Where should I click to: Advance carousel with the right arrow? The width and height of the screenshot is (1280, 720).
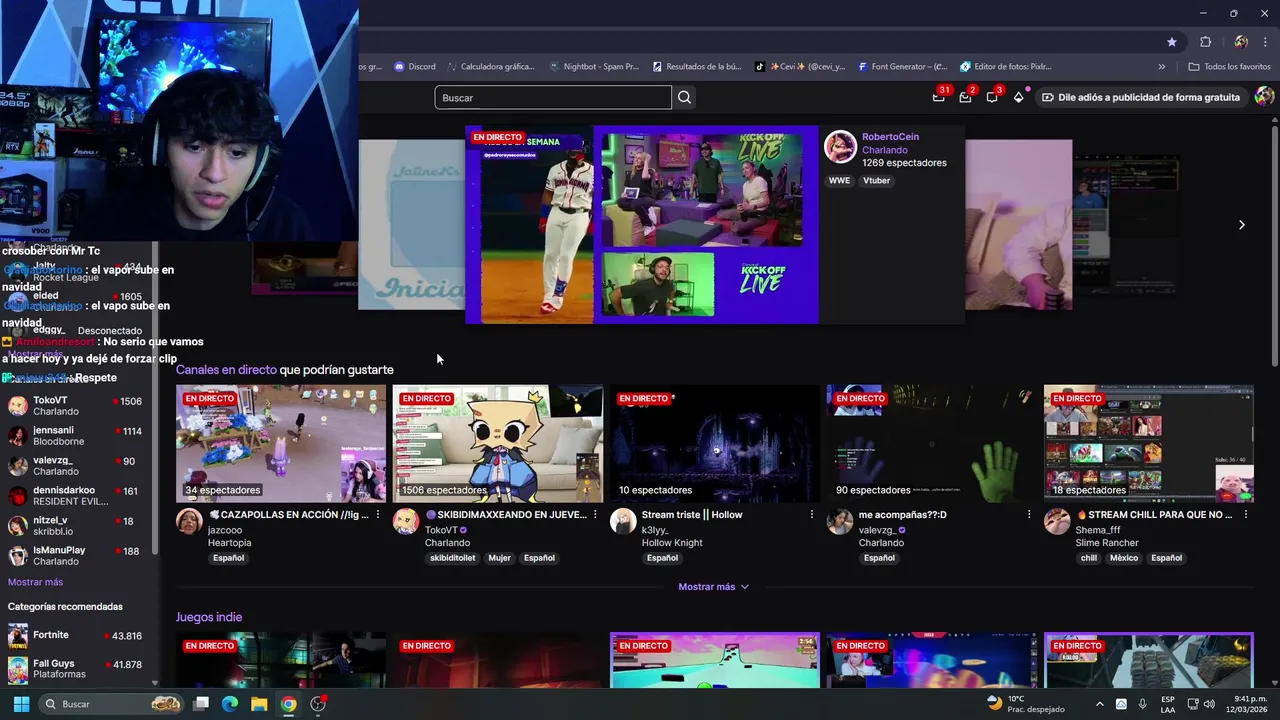[x=1241, y=225]
